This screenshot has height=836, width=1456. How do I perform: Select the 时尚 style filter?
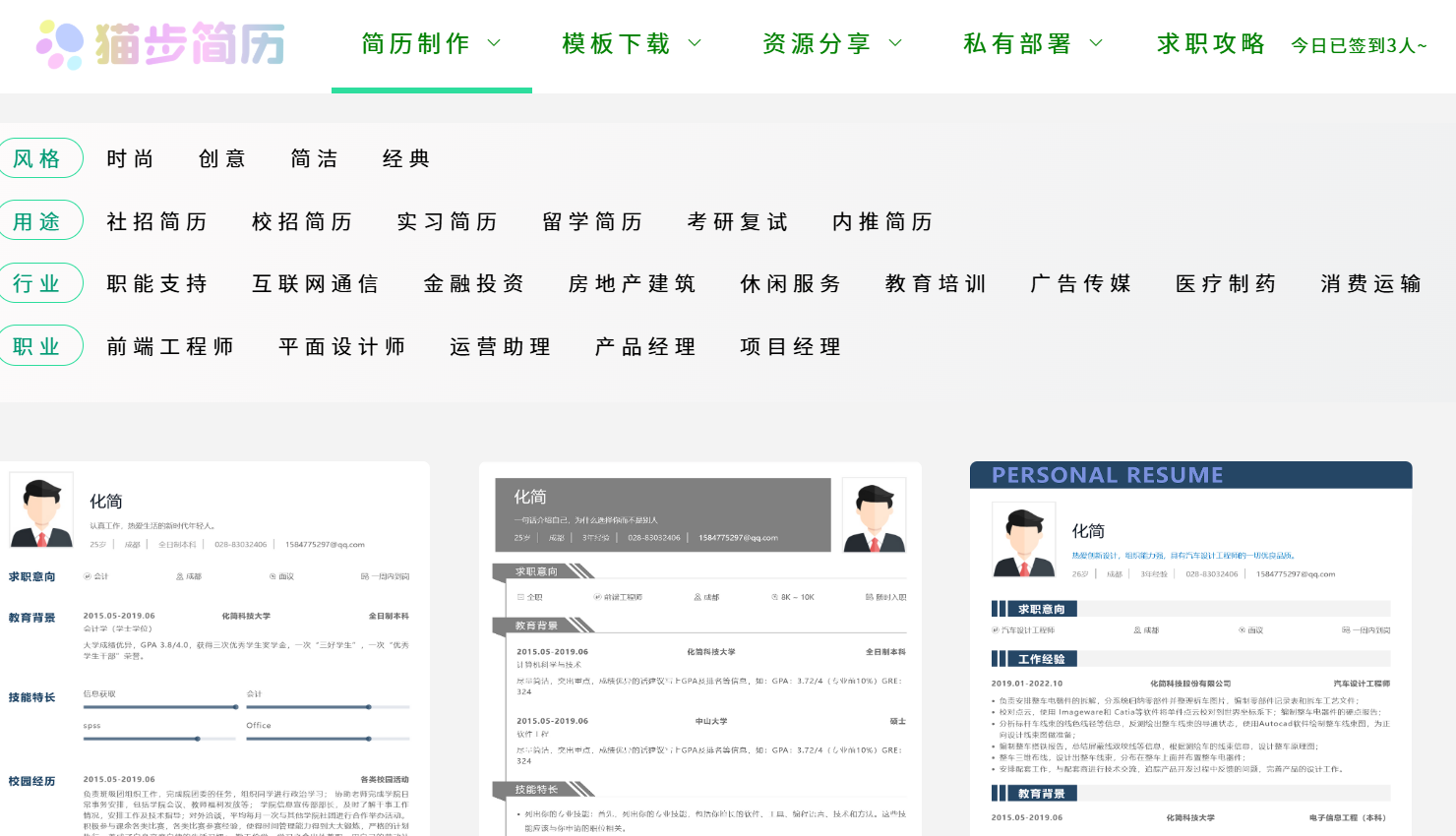(x=129, y=157)
